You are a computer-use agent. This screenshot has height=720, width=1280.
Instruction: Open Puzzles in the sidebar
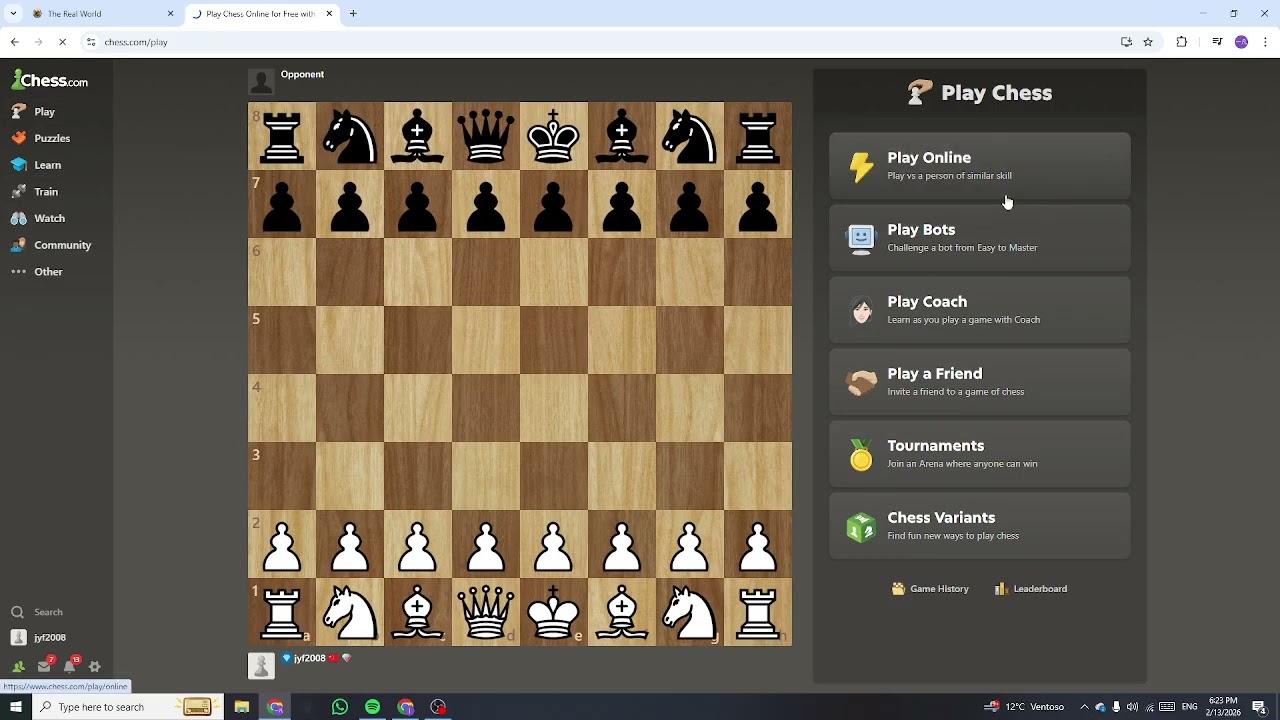[56, 138]
